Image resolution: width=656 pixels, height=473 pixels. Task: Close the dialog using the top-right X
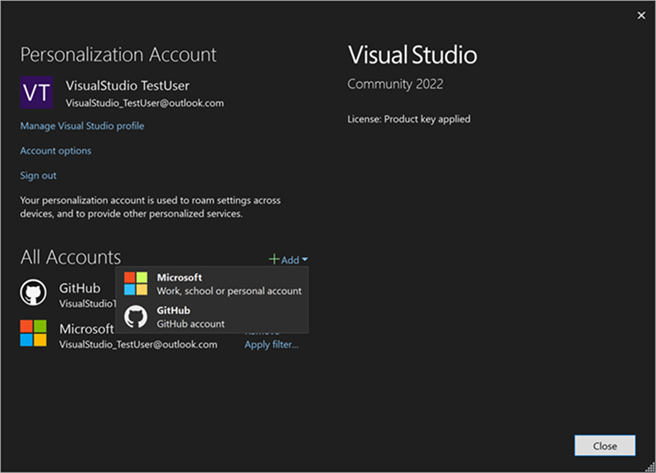click(x=641, y=15)
